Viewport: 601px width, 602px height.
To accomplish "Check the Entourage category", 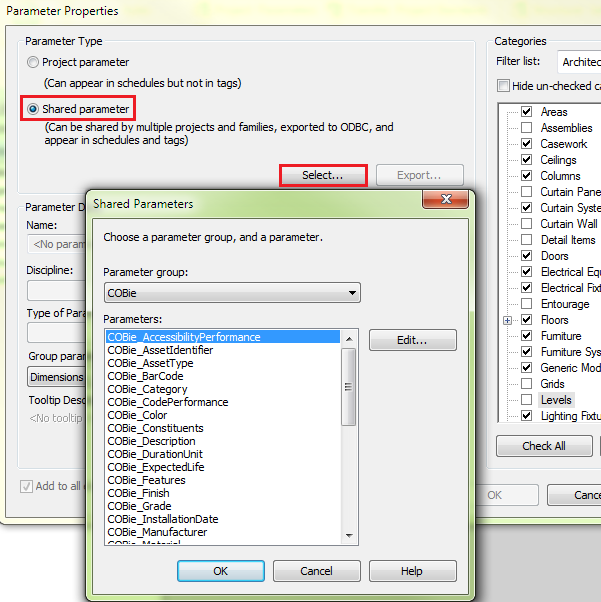I will pyautogui.click(x=526, y=304).
